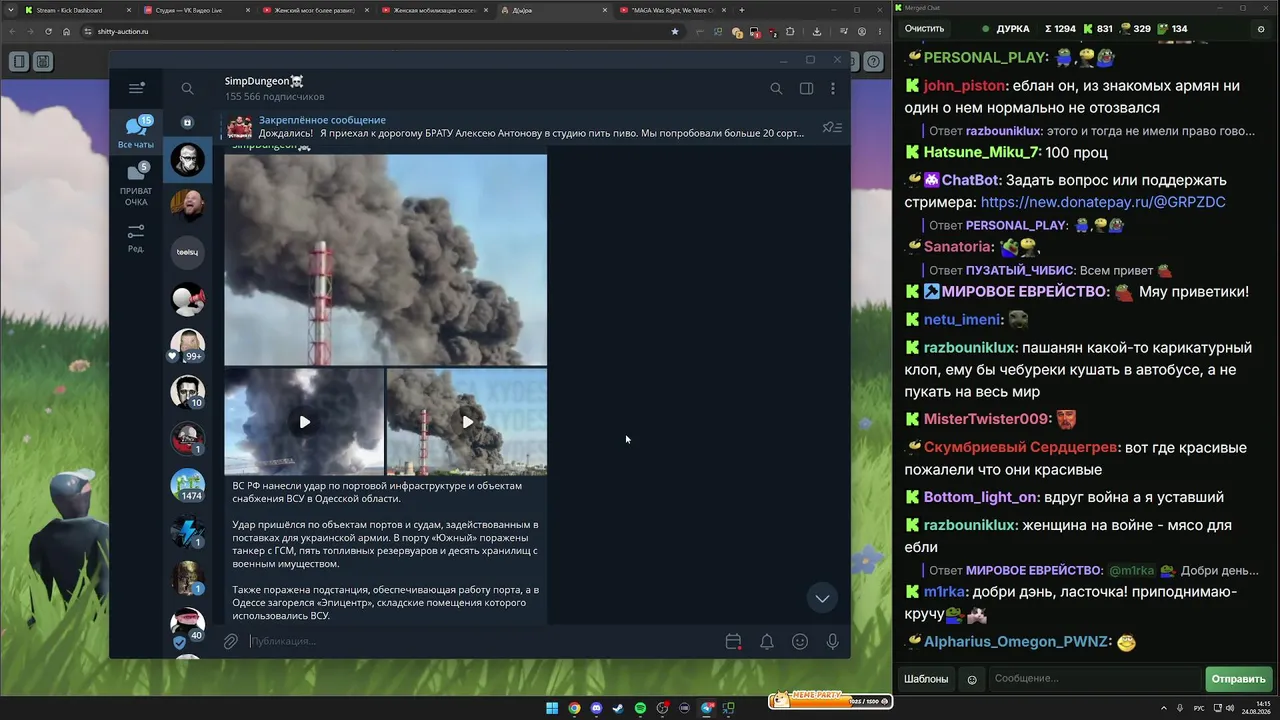Open the SimpDungeon three-dot options menu
The height and width of the screenshot is (720, 1280).
832,88
